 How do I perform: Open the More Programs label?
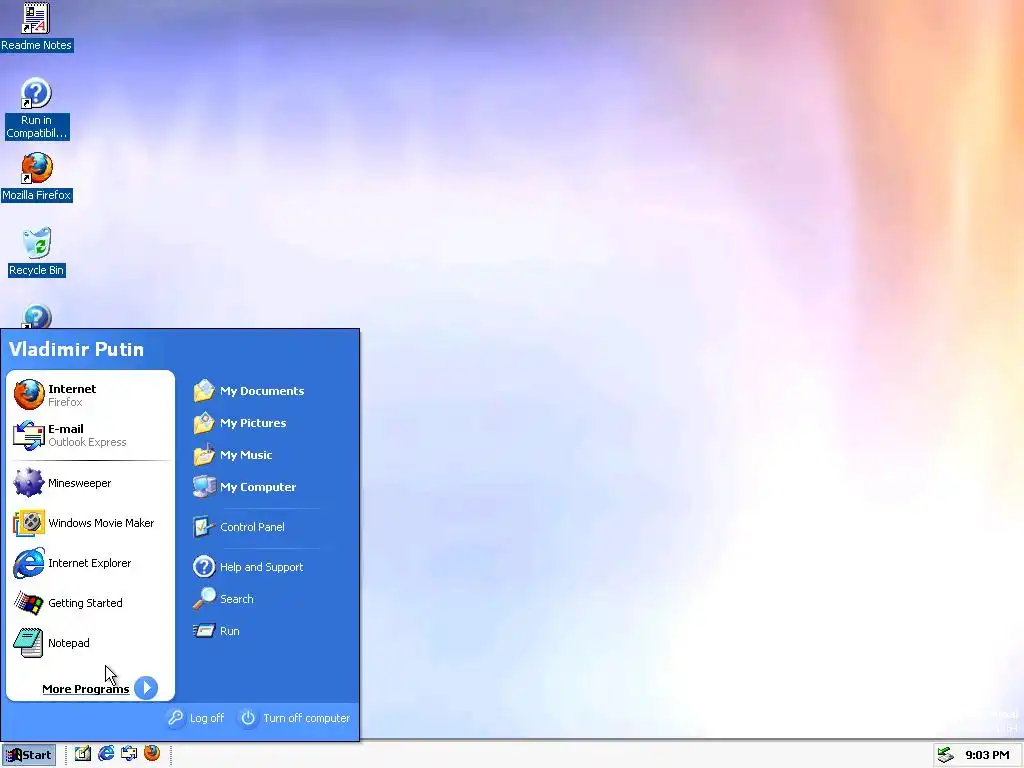tap(86, 689)
